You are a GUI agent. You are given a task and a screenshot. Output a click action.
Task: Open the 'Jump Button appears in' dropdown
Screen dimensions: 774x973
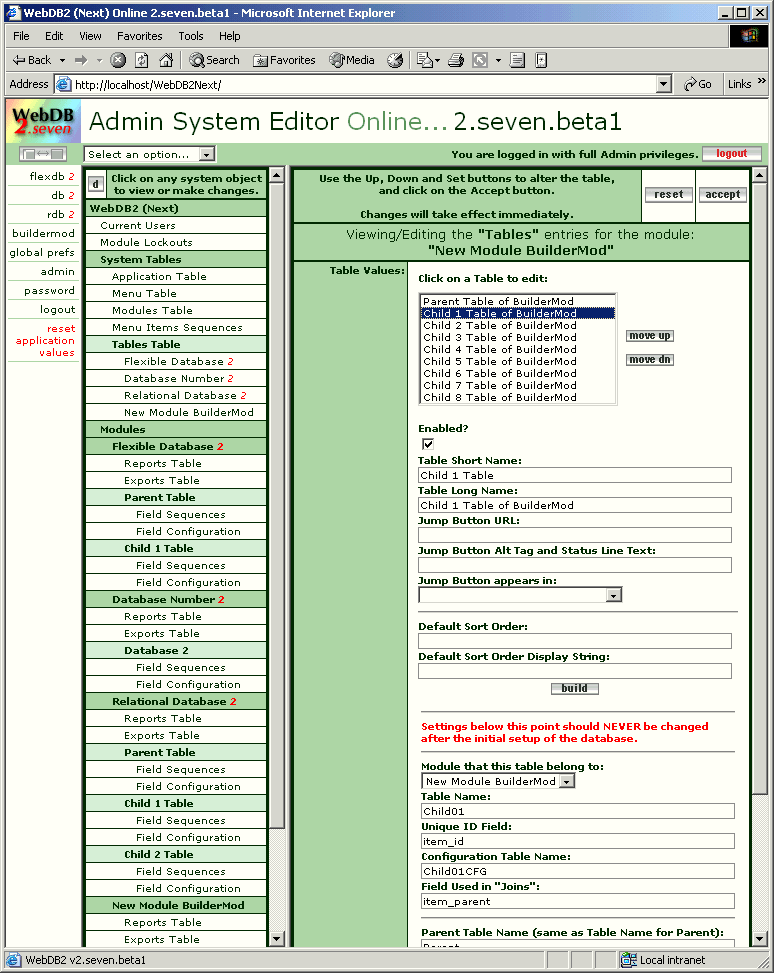(x=520, y=595)
